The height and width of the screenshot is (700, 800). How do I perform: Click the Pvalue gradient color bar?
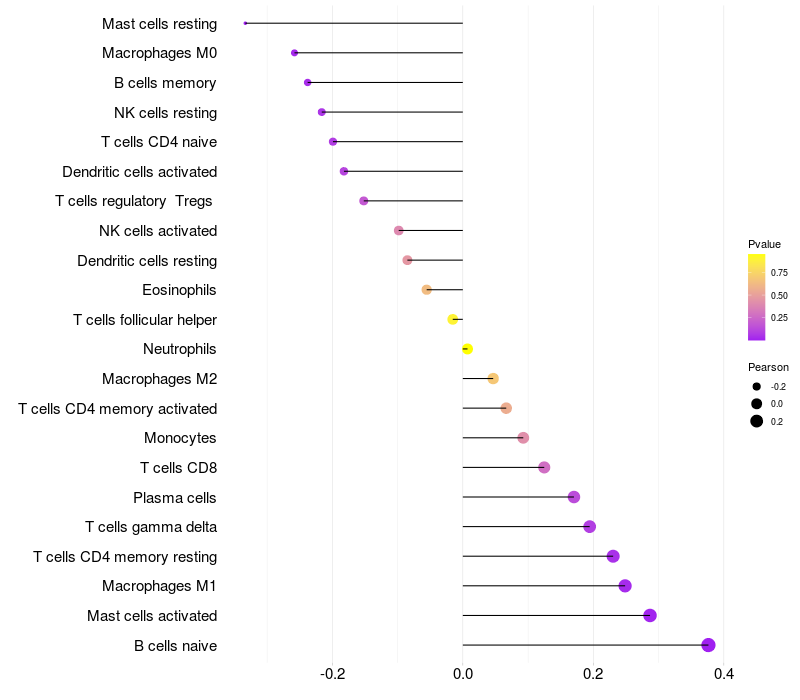[x=757, y=297]
